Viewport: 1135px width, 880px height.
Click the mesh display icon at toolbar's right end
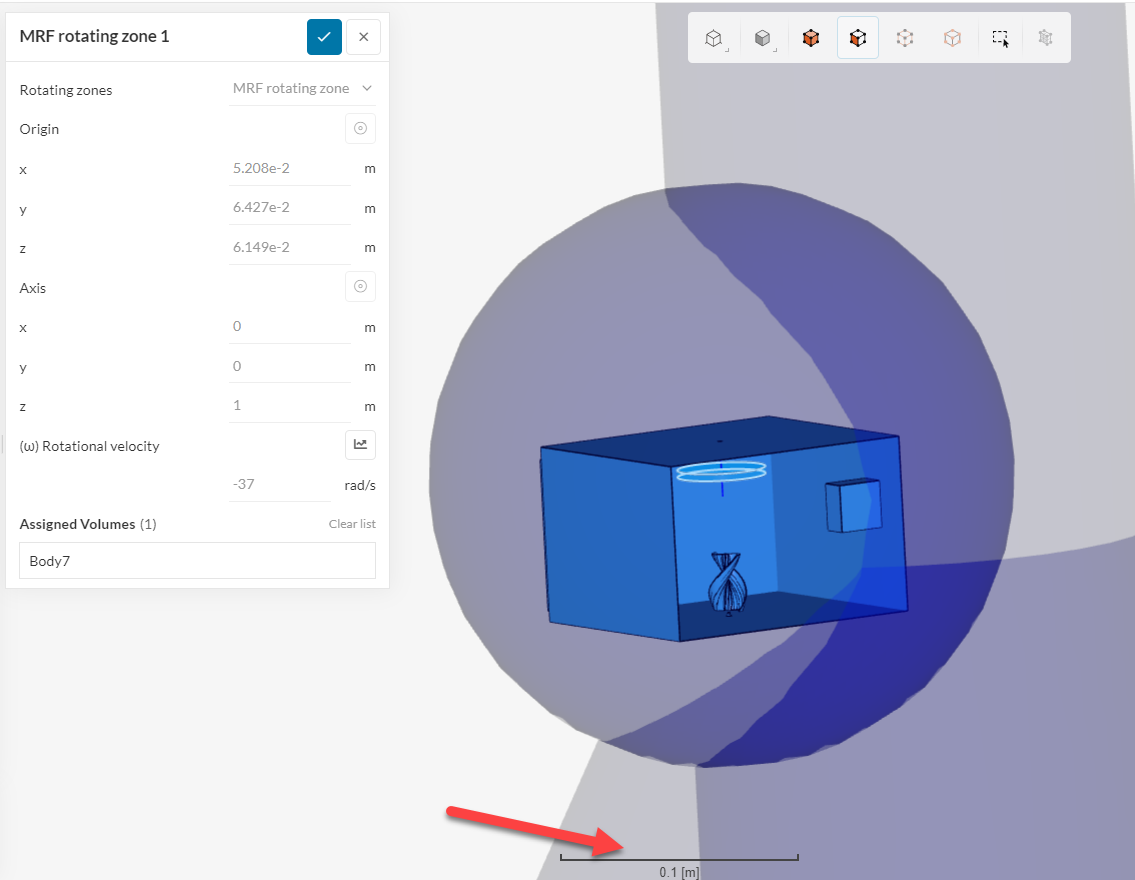(x=1045, y=37)
